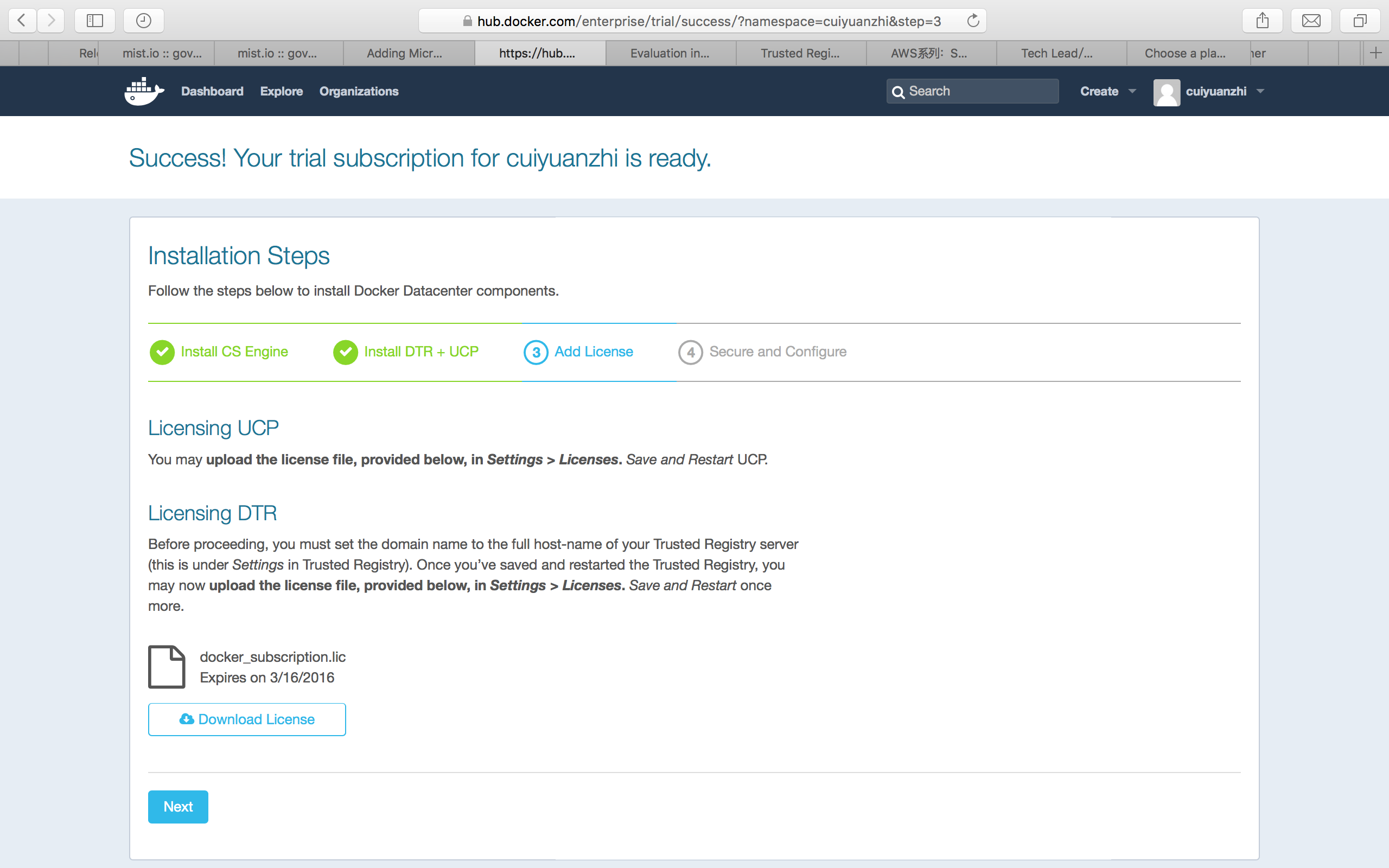Click the padlock icon in address bar
The width and height of the screenshot is (1389, 868).
(x=467, y=21)
